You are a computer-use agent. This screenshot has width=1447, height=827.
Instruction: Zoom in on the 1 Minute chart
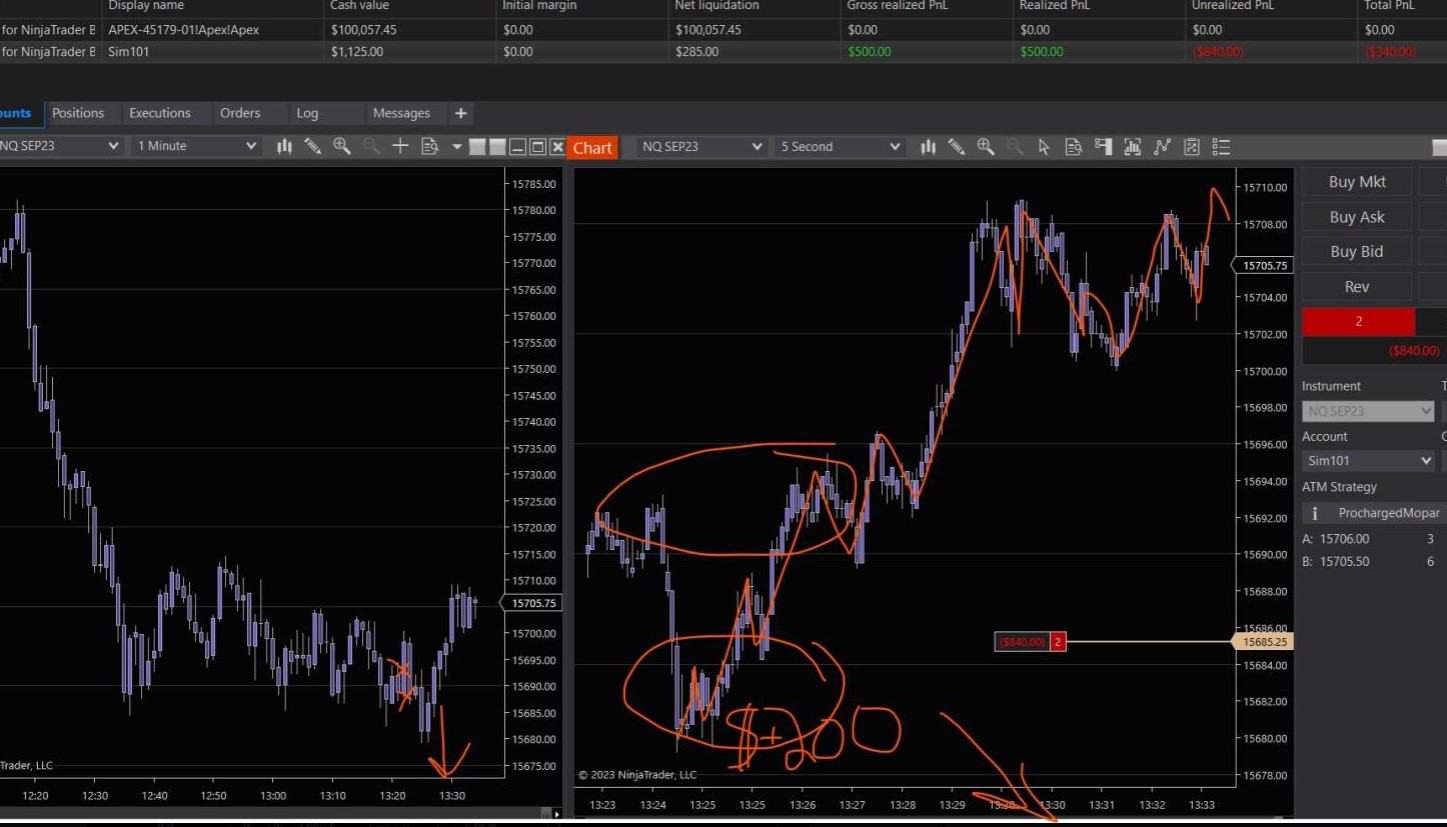point(342,146)
